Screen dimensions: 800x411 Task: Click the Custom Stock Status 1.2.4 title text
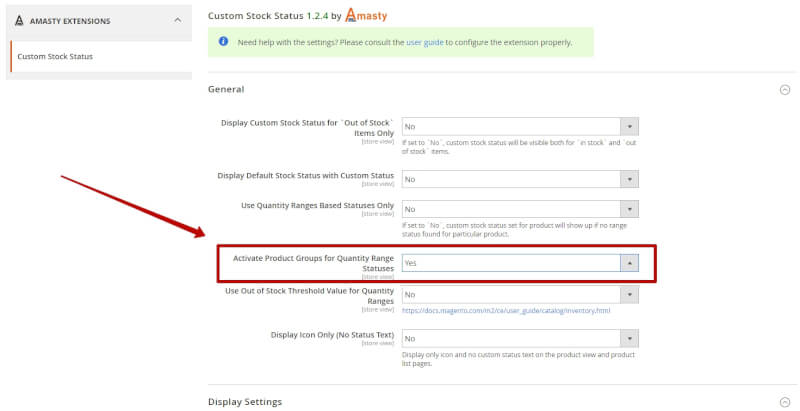268,16
